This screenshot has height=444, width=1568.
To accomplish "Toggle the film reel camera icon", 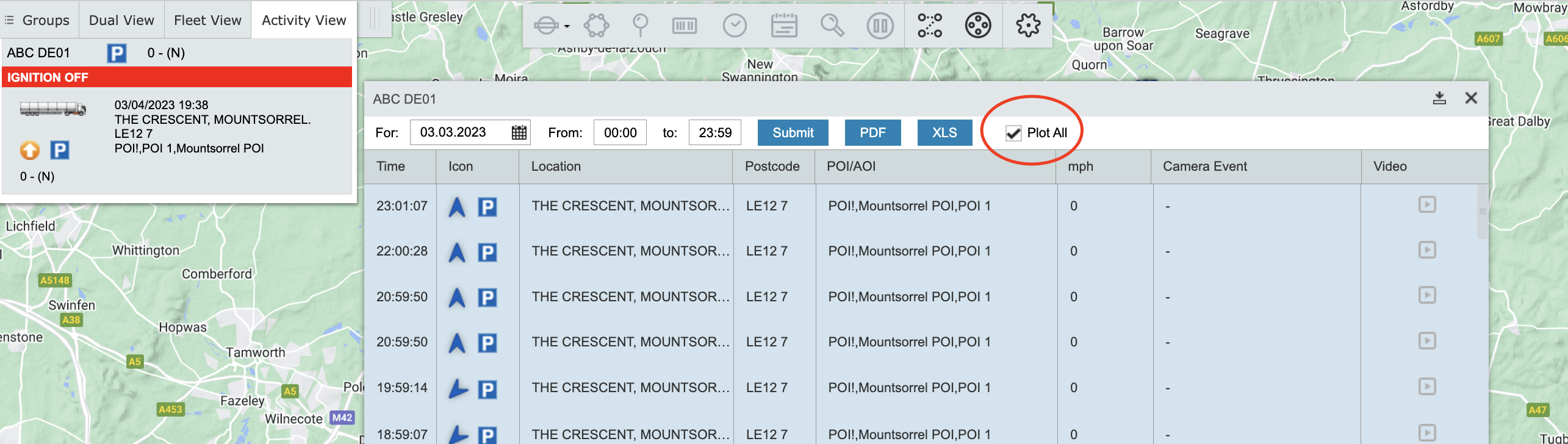I will coord(978,26).
